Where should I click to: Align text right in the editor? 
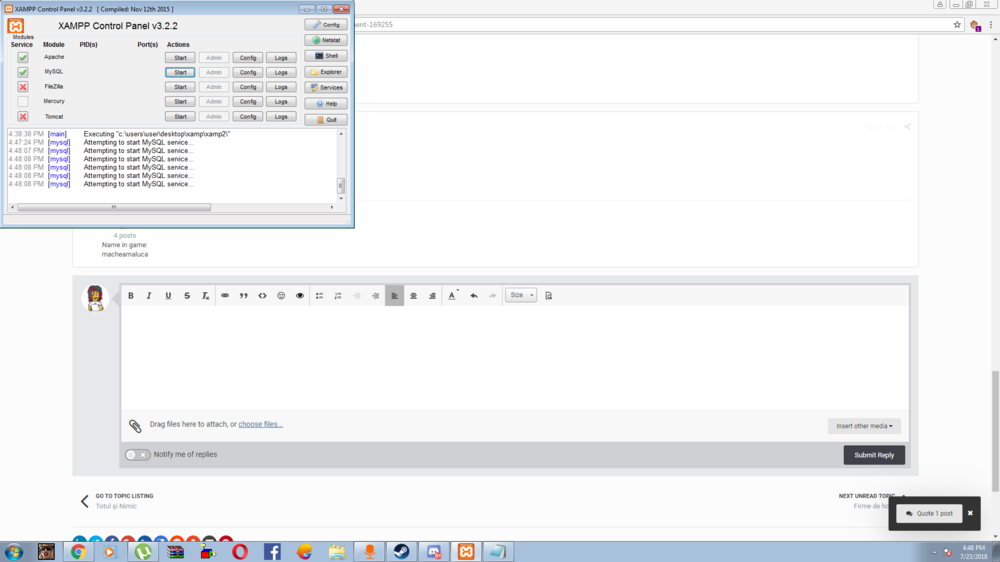pyautogui.click(x=432, y=295)
